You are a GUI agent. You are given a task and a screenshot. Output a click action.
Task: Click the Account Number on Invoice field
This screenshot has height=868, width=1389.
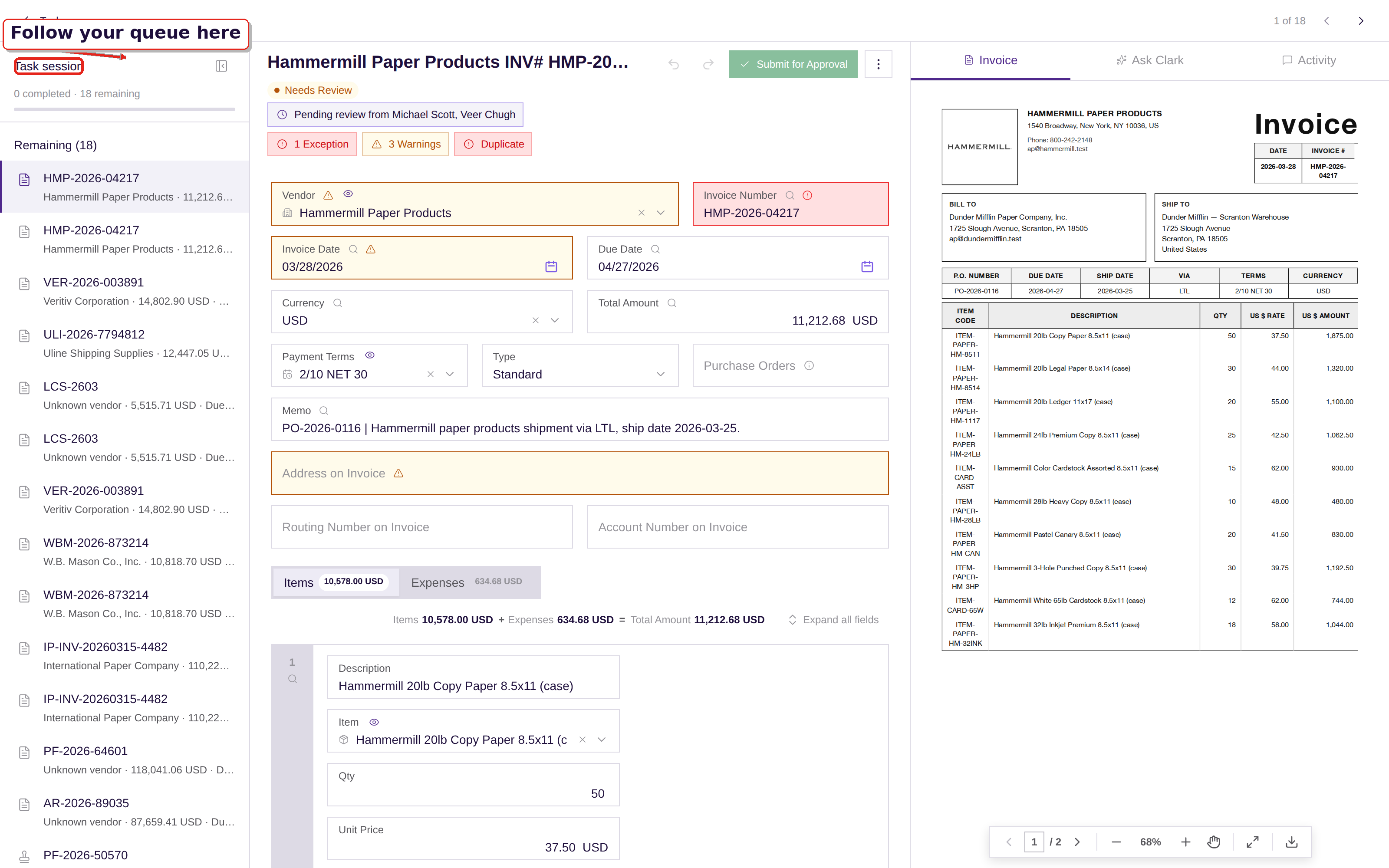click(x=737, y=527)
